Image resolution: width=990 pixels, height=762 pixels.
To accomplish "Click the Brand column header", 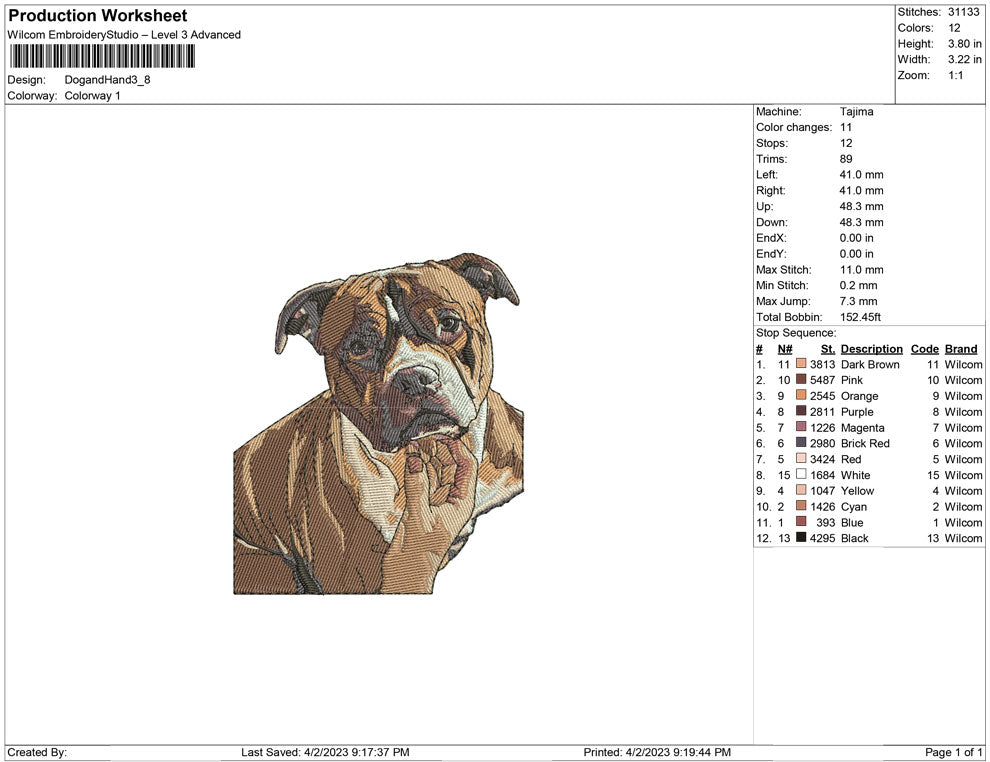I will click(961, 349).
